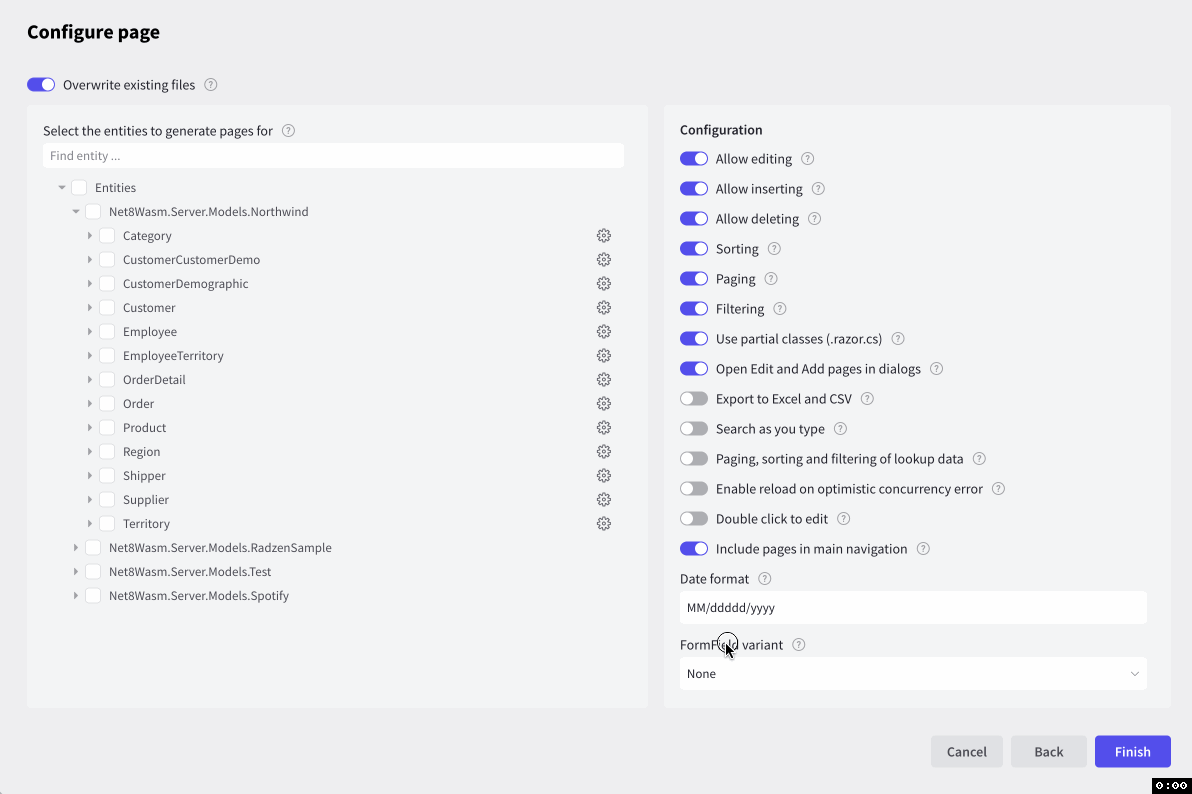This screenshot has height=794, width=1192.
Task: Show help icon next to Allow deleting
Action: (814, 218)
